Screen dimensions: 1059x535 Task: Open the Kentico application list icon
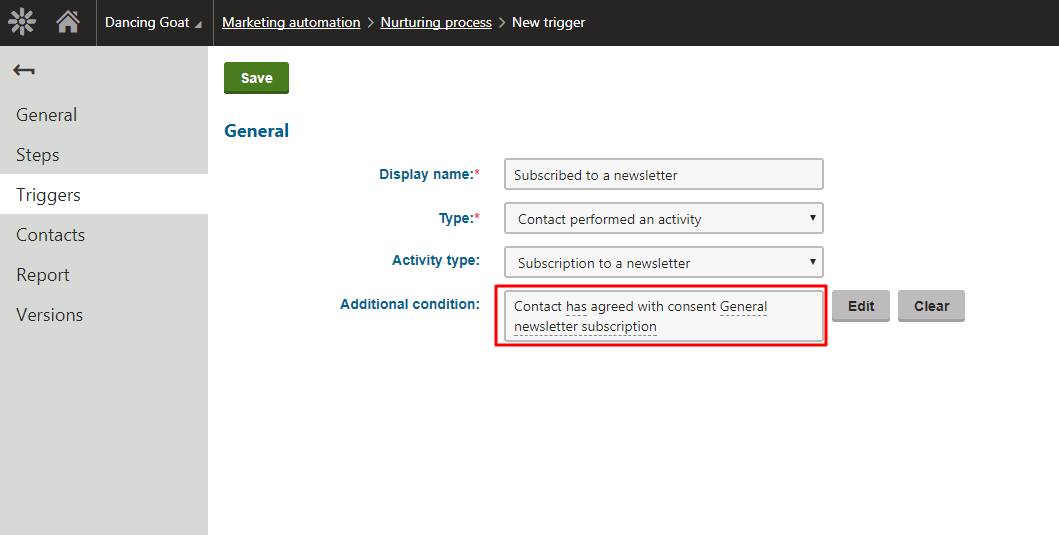[x=22, y=22]
